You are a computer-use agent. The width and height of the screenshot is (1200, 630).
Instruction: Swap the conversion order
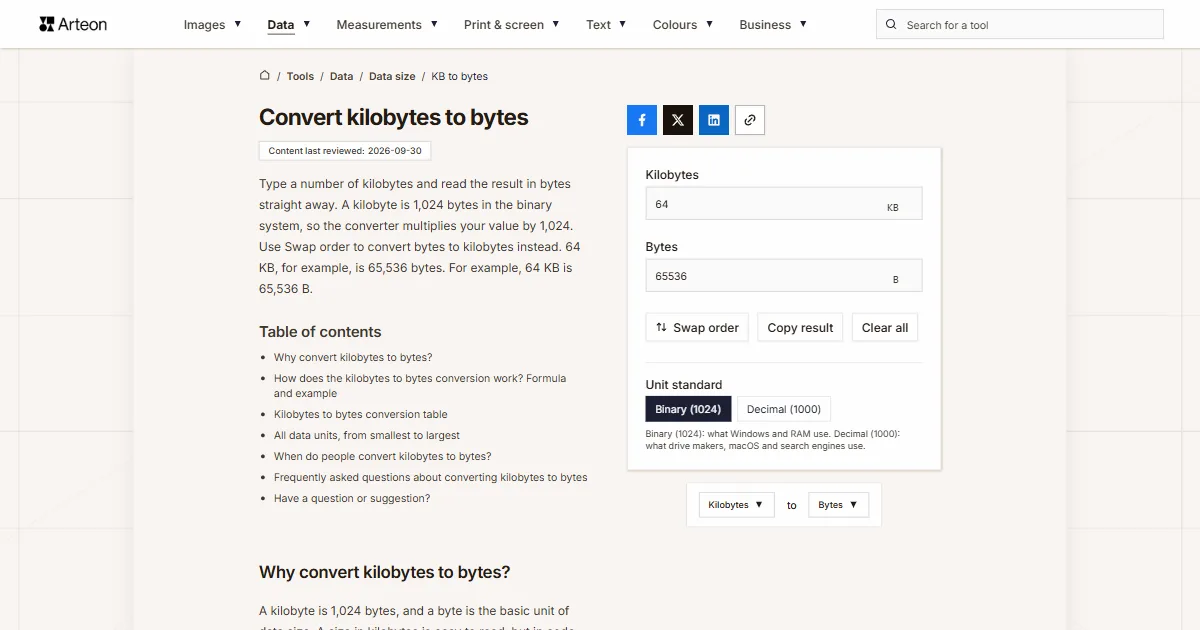point(697,328)
